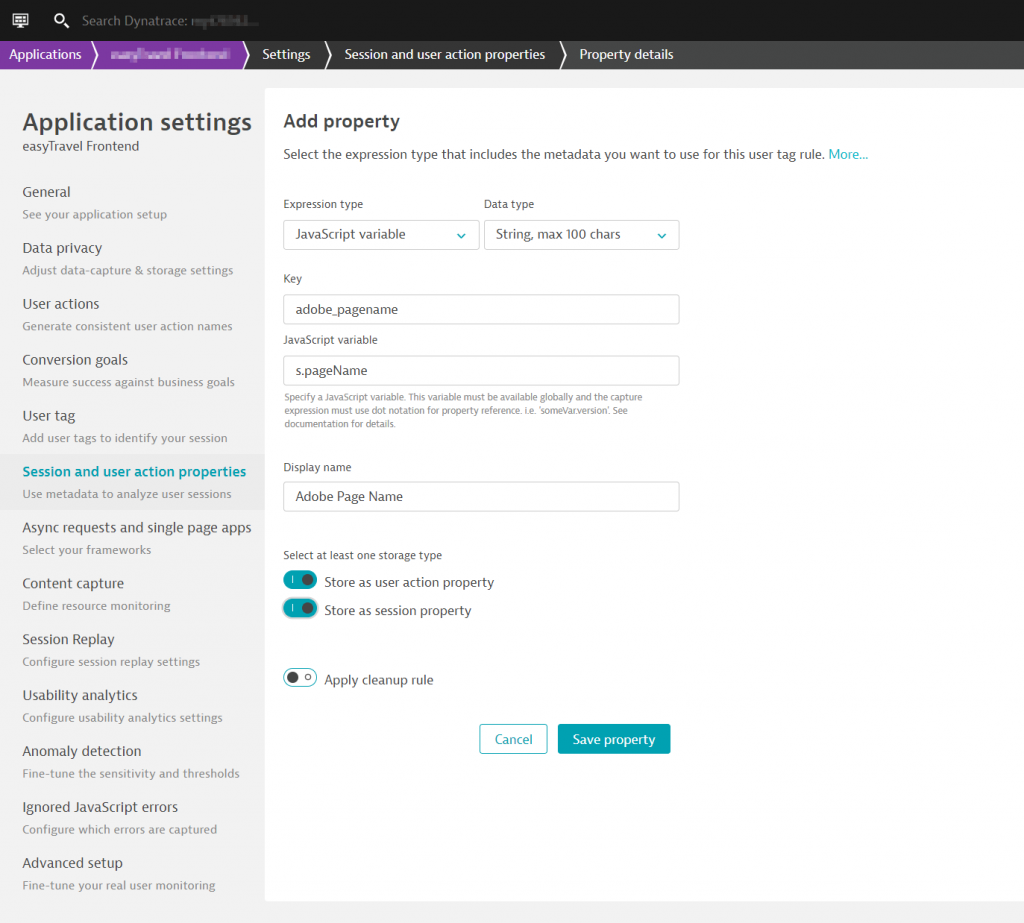Select the Session Replay settings section

pyautogui.click(x=68, y=639)
